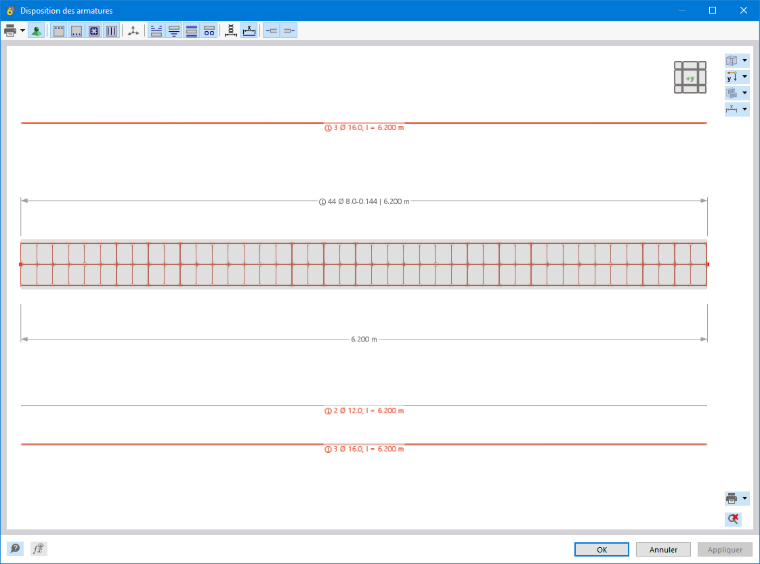Open the side-panel dimension dropdown arrow
760x564 pixels.
pos(744,109)
